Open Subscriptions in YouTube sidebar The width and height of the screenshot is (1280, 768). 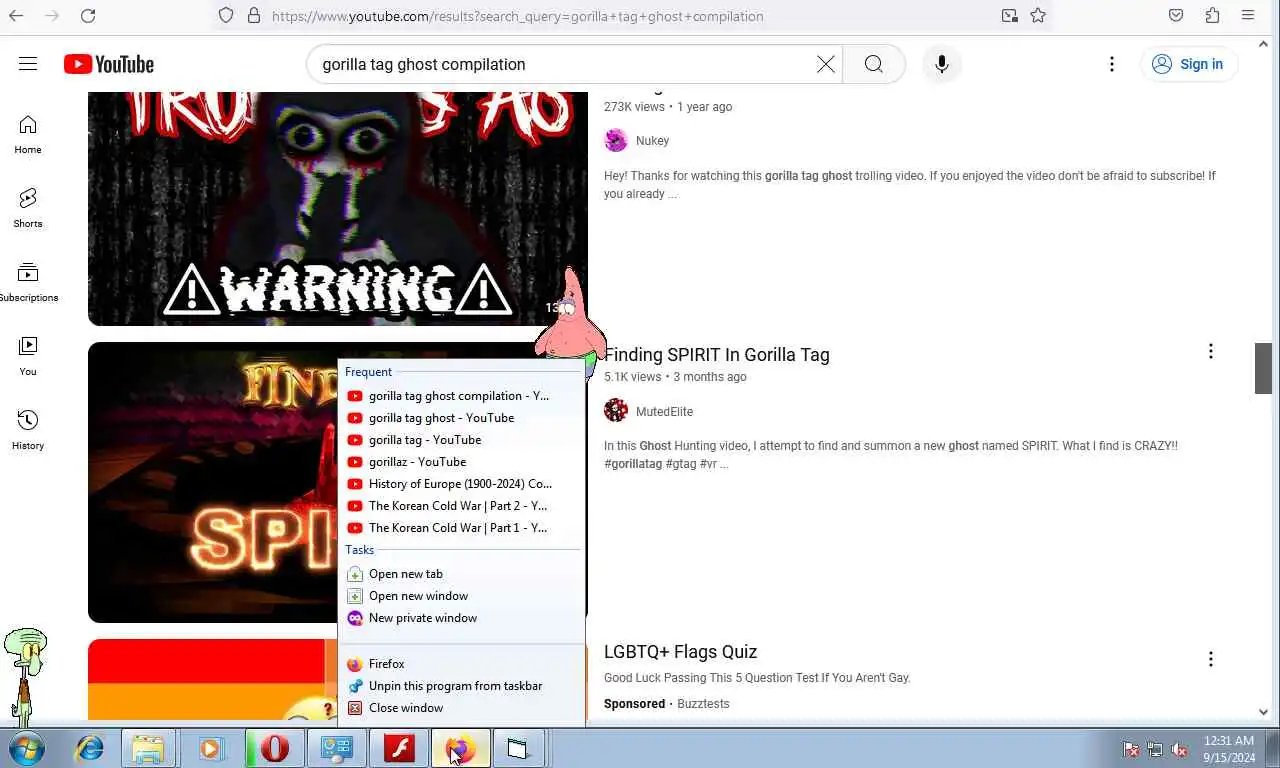[28, 283]
